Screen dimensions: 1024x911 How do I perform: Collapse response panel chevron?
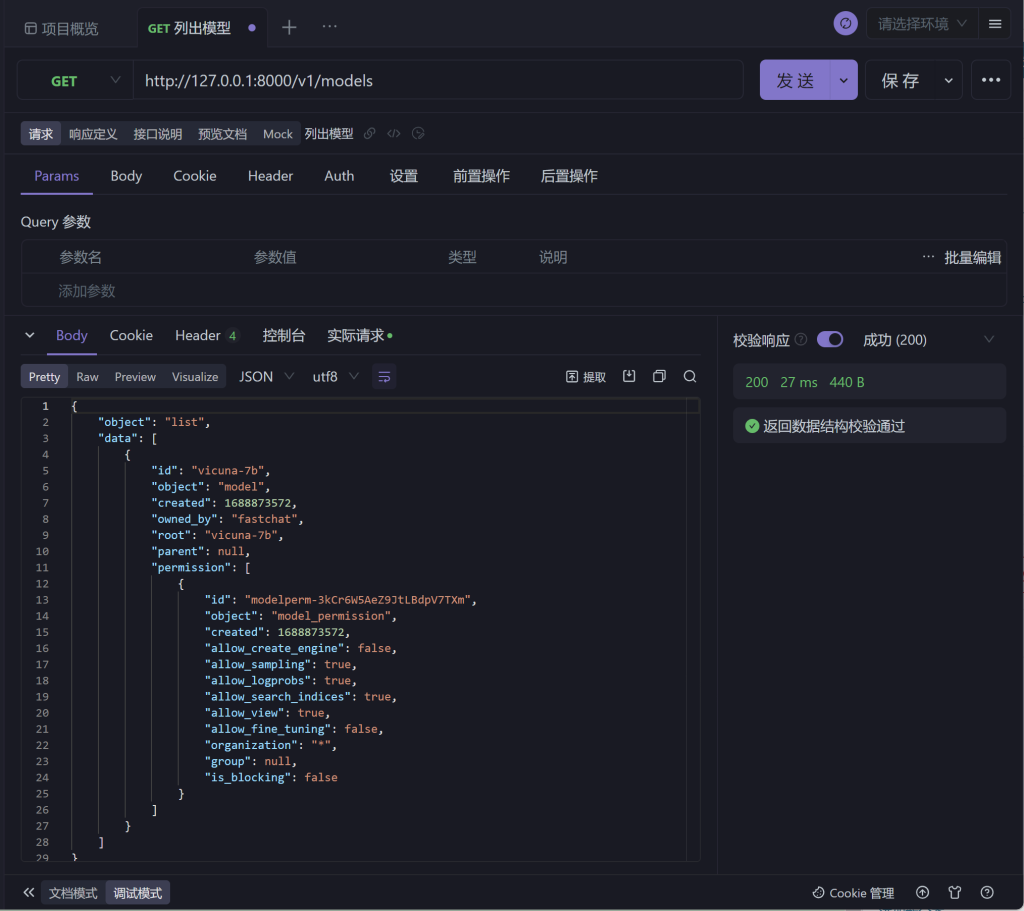tap(29, 335)
